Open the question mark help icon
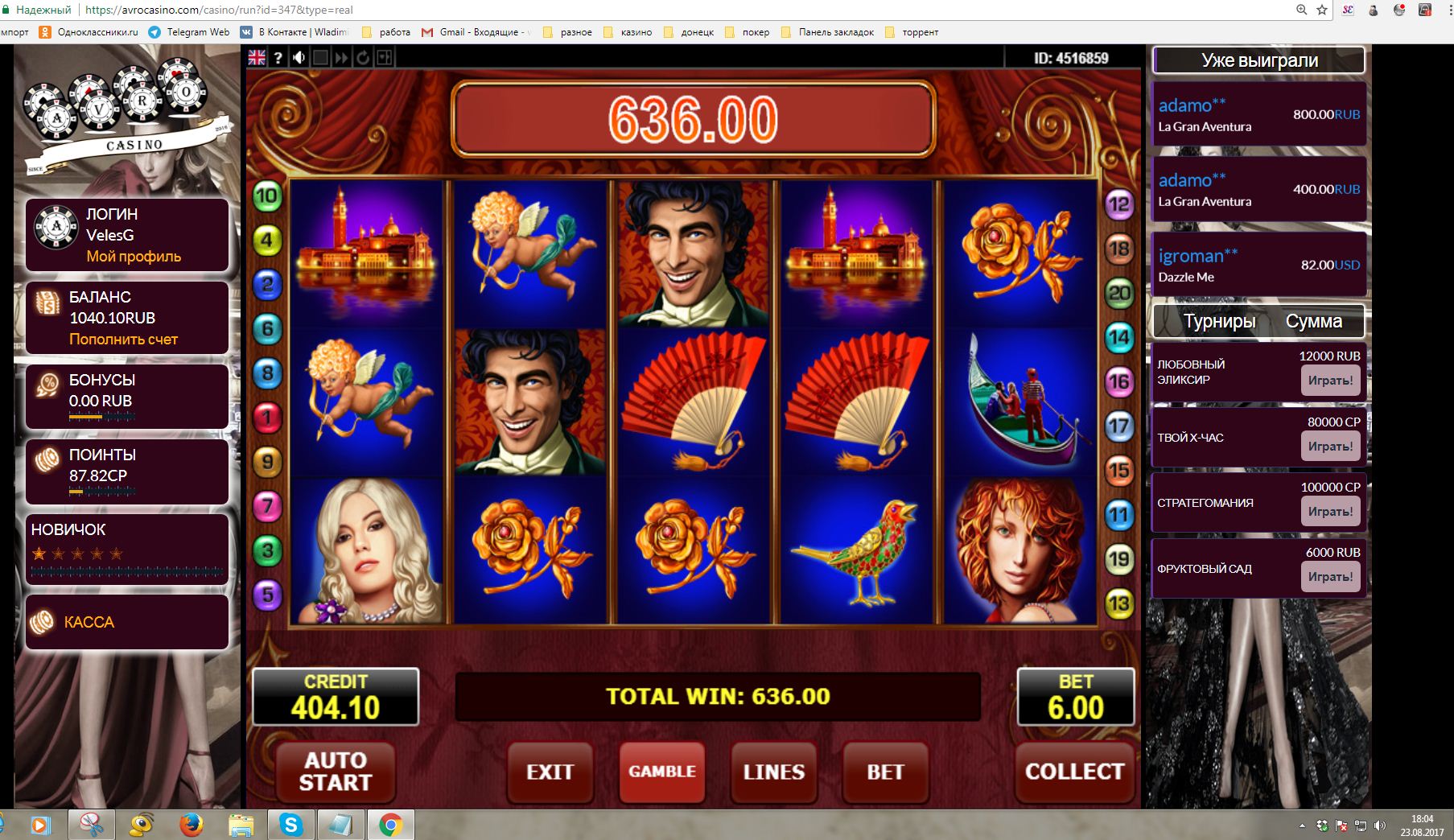The image size is (1454, 840). coord(278,58)
